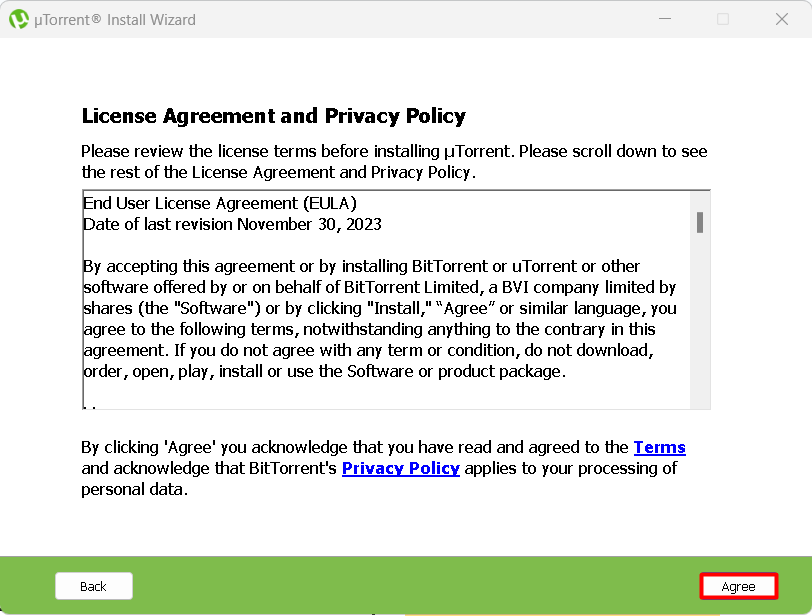Viewport: 812px width, 616px height.
Task: Go back with the Back button
Action: point(94,586)
